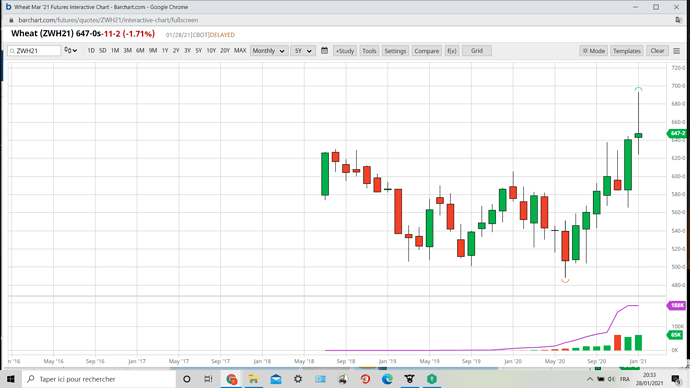The width and height of the screenshot is (690, 388).
Task: Click the Compare button
Action: point(426,51)
